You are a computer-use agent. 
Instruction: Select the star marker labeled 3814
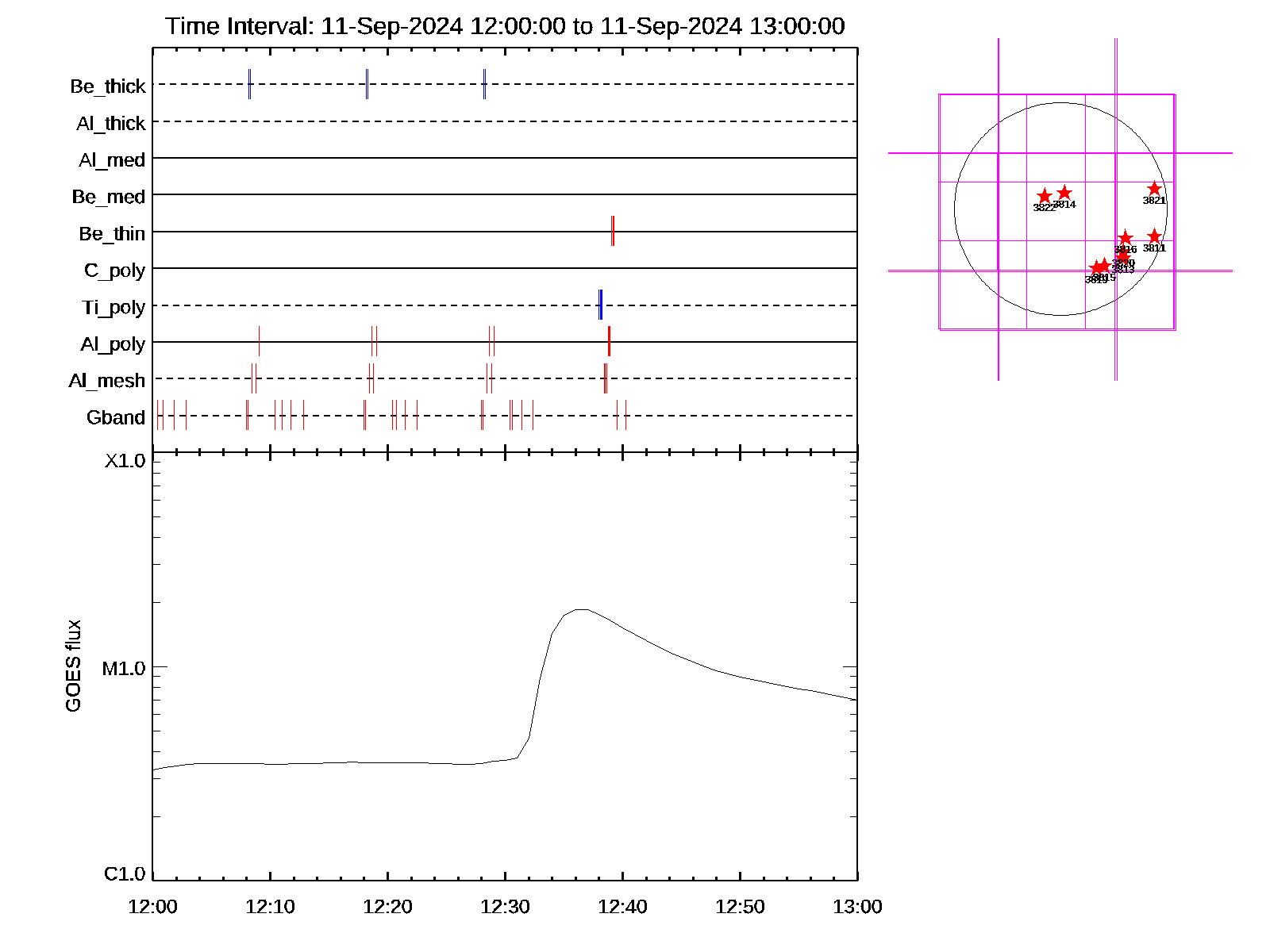(1064, 193)
